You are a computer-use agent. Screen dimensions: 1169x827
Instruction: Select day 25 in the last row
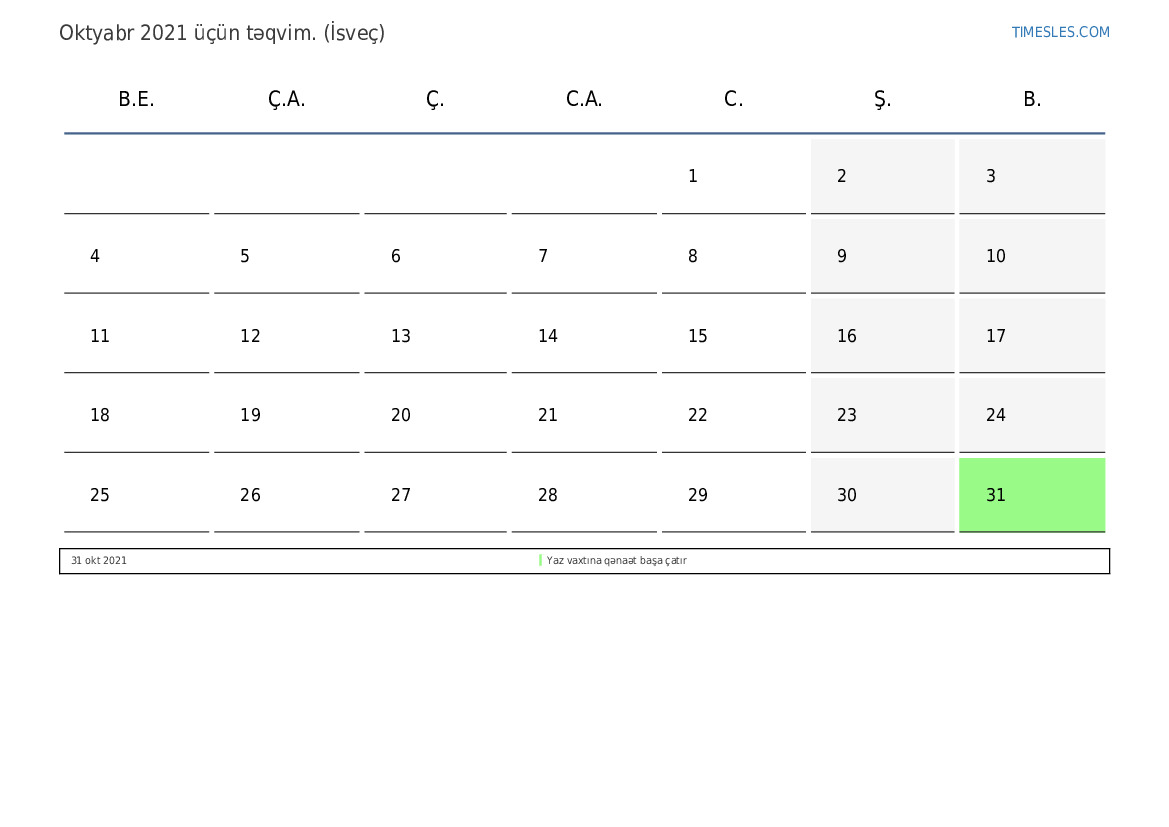coord(136,495)
